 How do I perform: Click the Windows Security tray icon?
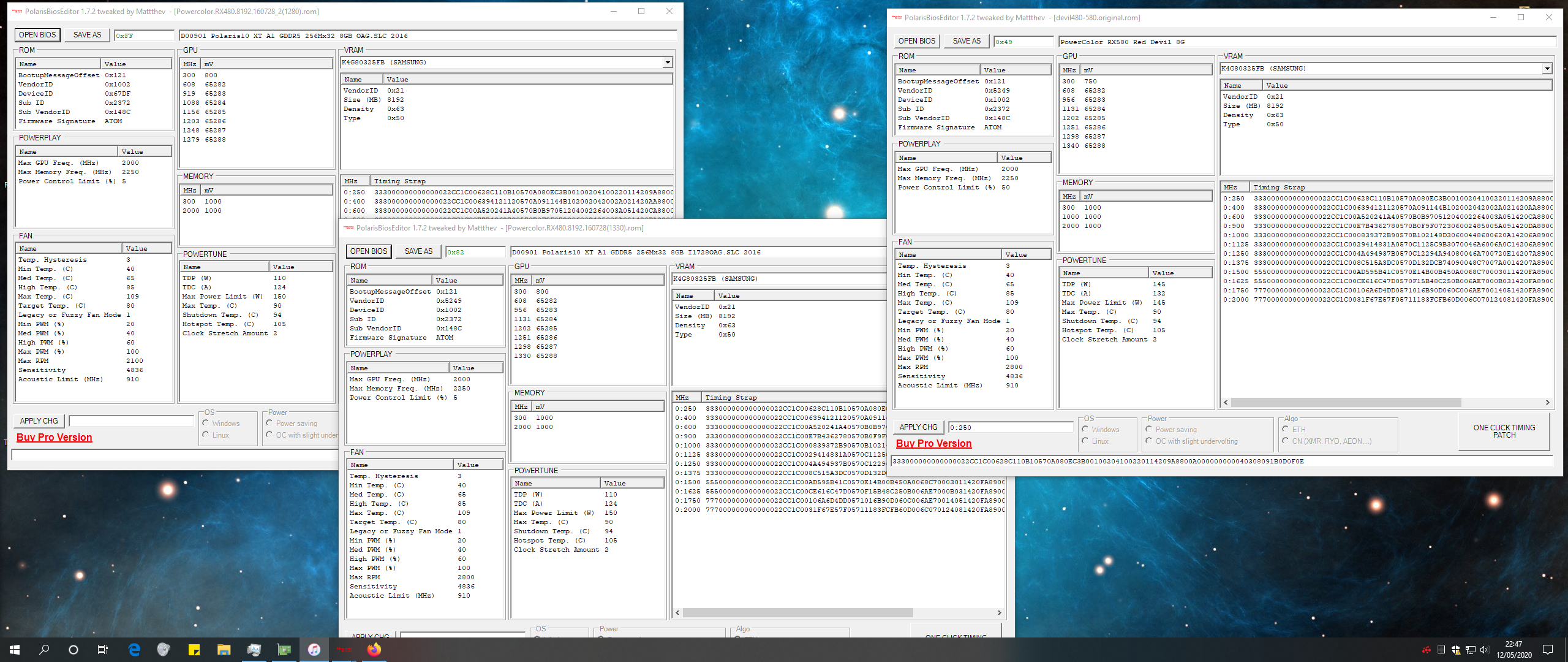(1456, 650)
